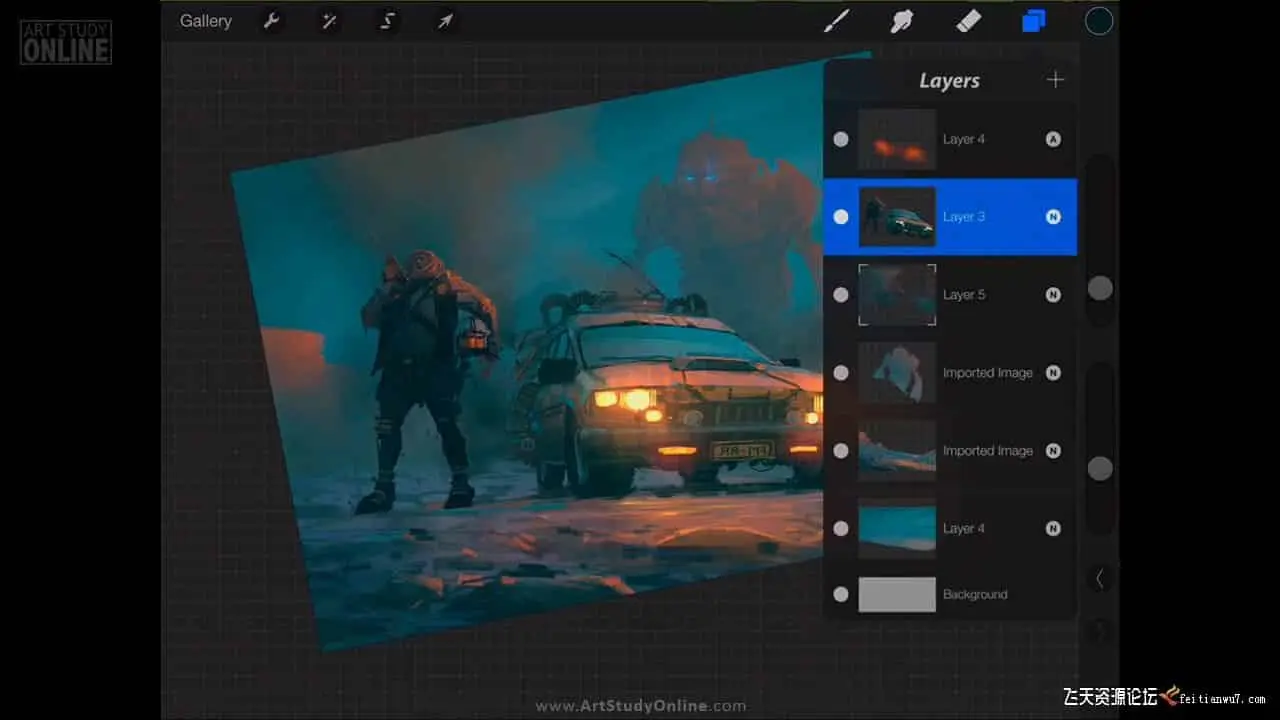Image resolution: width=1280 pixels, height=720 pixels.
Task: Toggle visibility of top Layer 4
Action: click(841, 139)
